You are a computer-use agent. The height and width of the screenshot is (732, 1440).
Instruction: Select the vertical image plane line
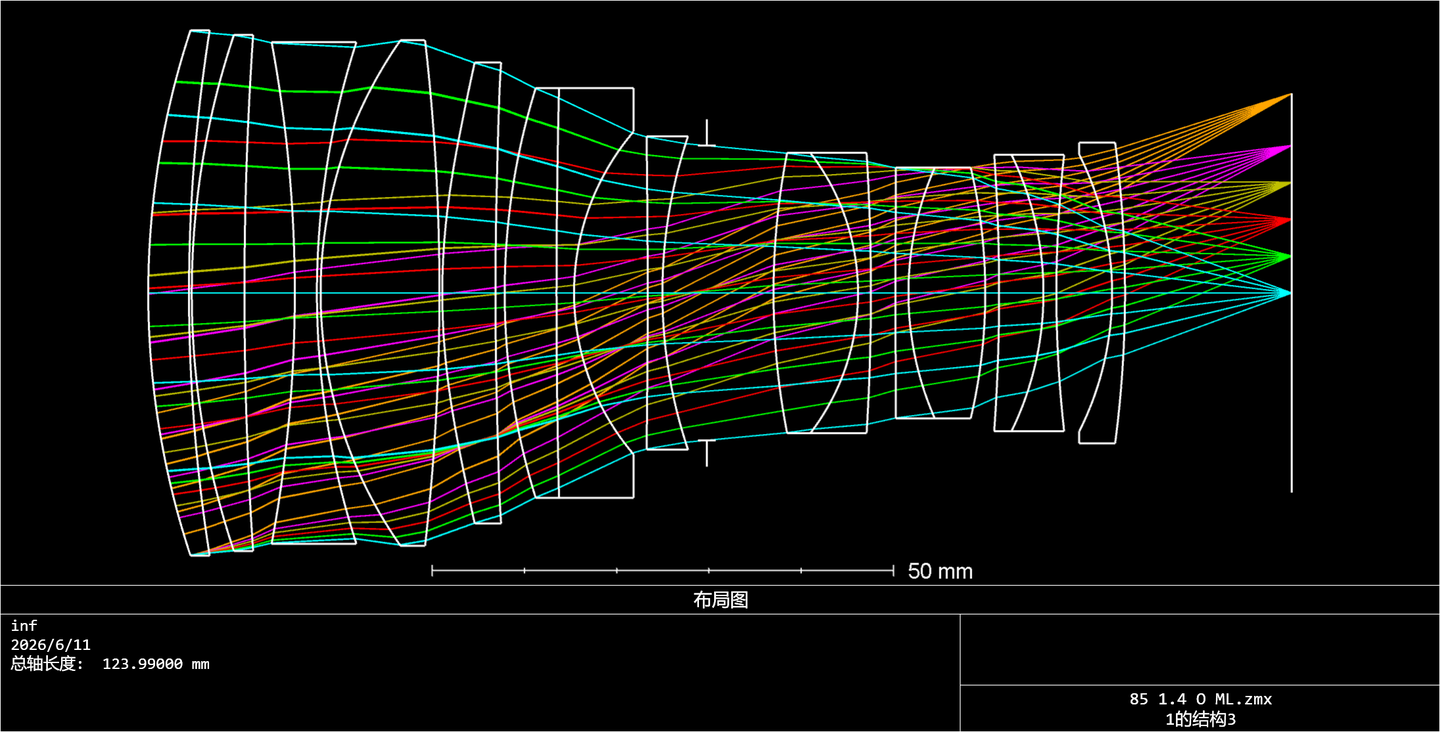(x=1291, y=293)
